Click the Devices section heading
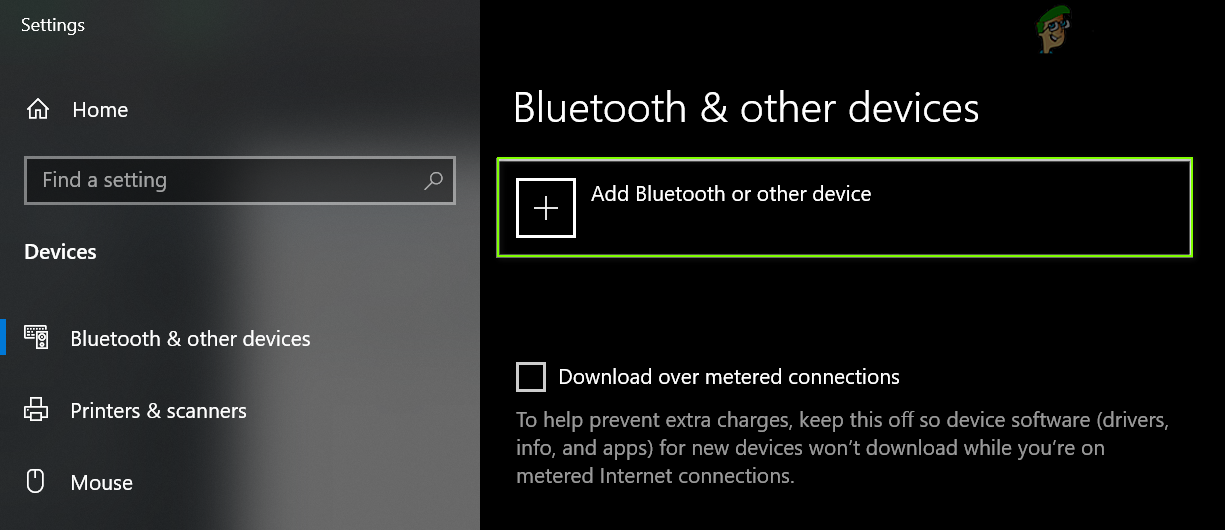 tap(60, 252)
